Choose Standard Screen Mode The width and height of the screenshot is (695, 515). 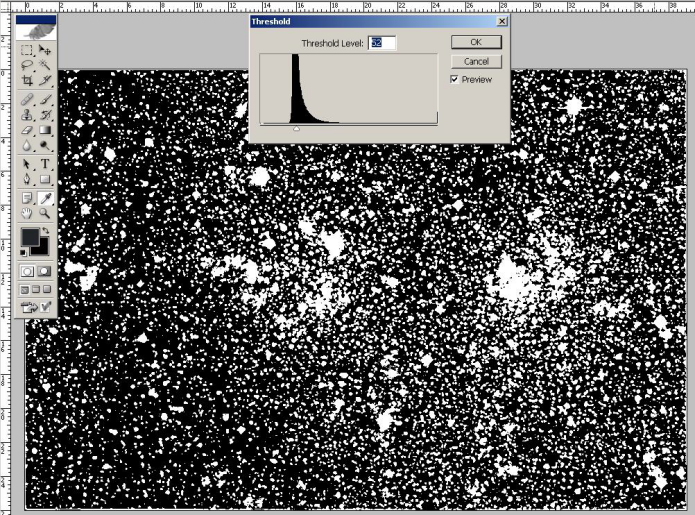tap(25, 290)
